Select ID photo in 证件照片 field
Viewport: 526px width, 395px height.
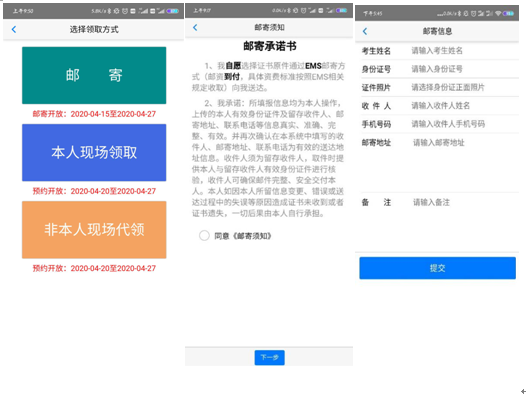pyautogui.click(x=464, y=88)
